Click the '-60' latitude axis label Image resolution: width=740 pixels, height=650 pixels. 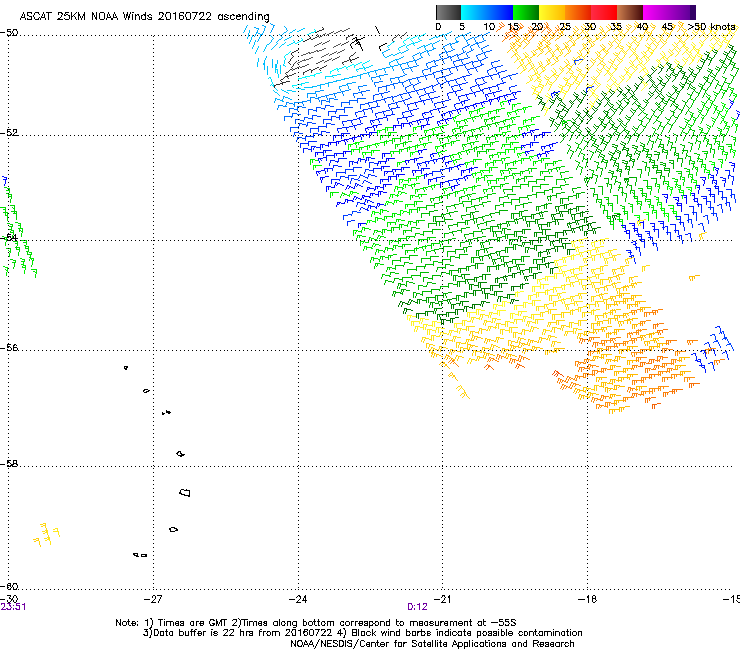[9, 586]
